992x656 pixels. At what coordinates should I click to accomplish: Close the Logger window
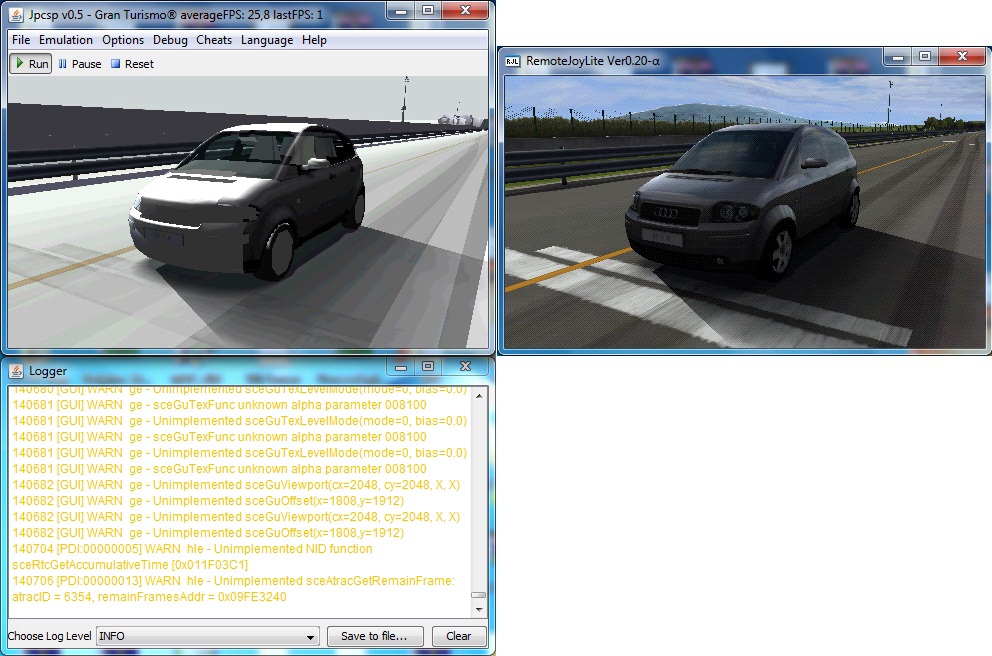[465, 367]
